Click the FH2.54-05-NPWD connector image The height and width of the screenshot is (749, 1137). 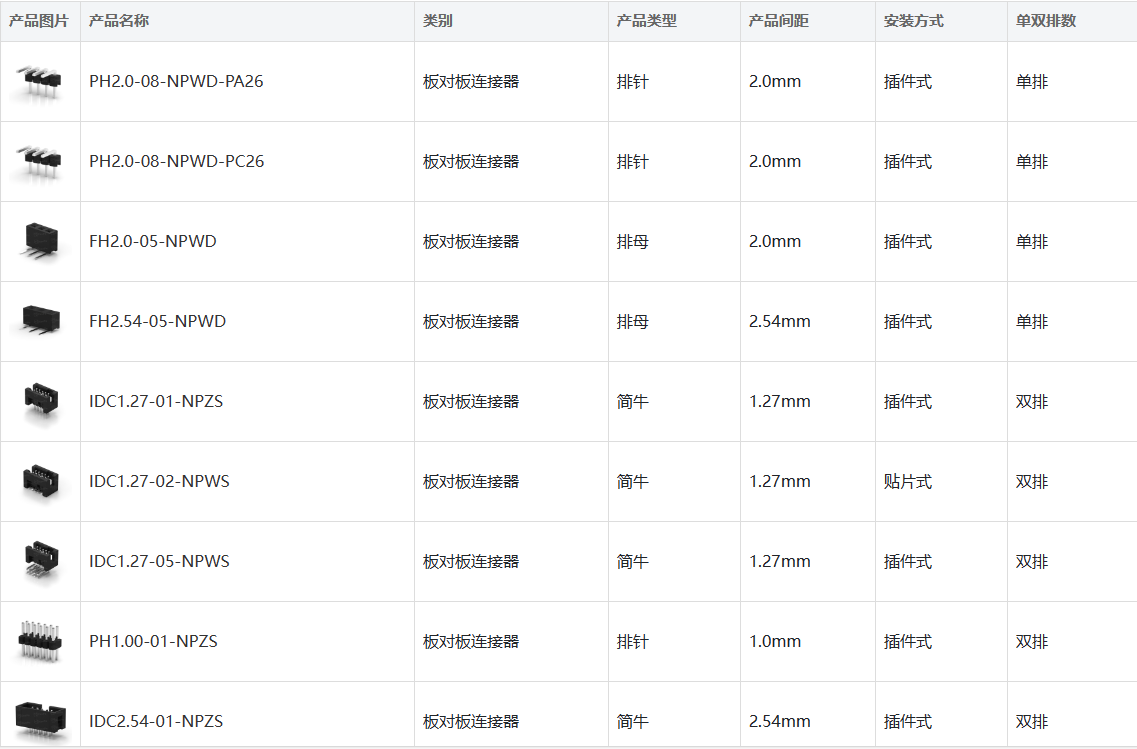tap(39, 321)
